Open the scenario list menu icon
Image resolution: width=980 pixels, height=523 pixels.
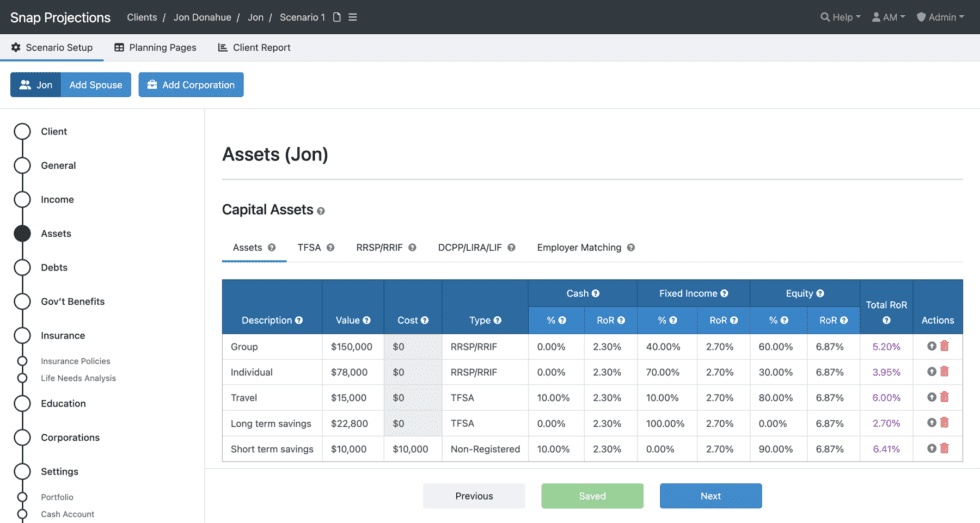[352, 17]
